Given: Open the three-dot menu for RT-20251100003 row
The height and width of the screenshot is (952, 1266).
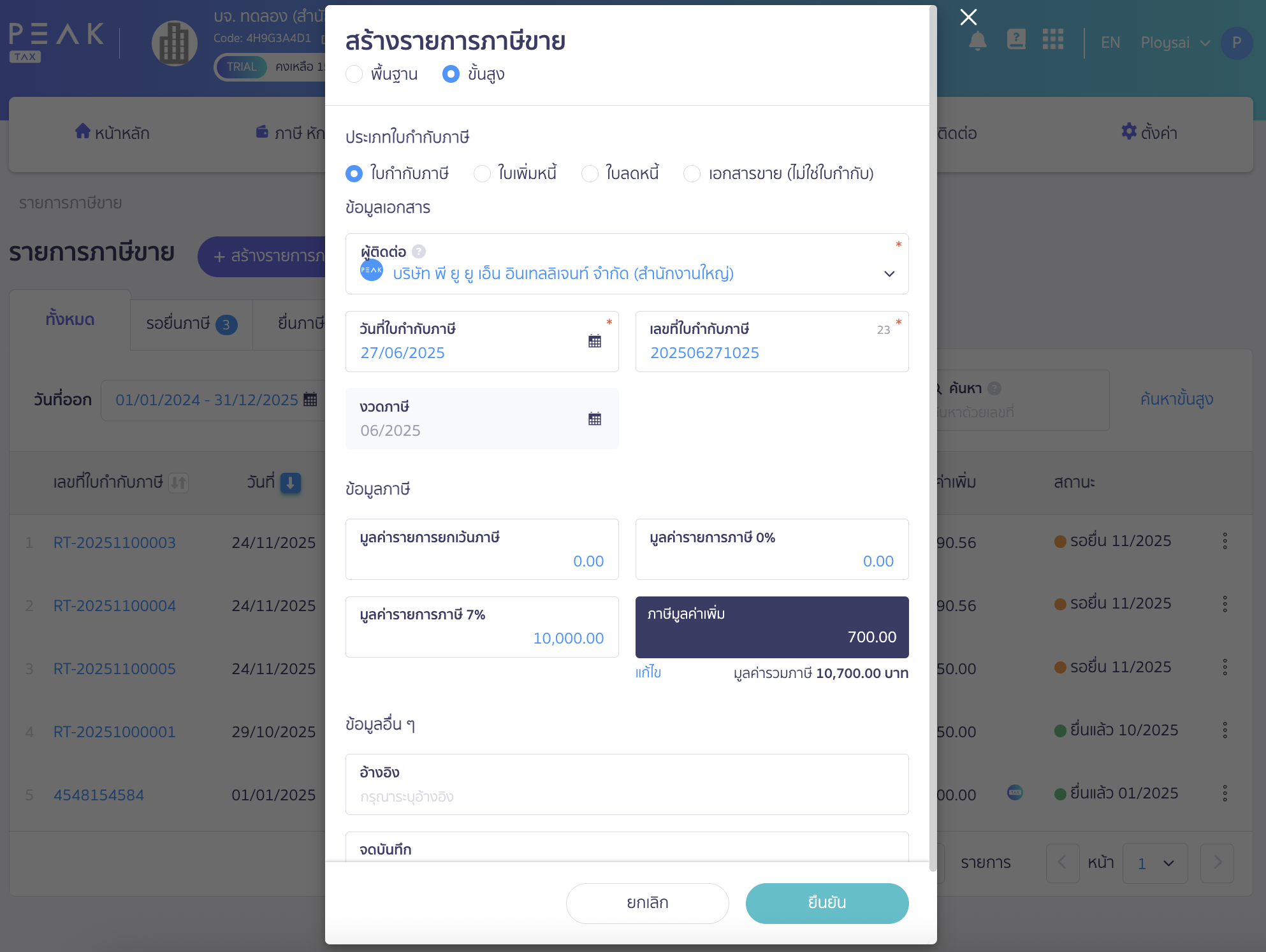Looking at the screenshot, I should pos(1225,541).
